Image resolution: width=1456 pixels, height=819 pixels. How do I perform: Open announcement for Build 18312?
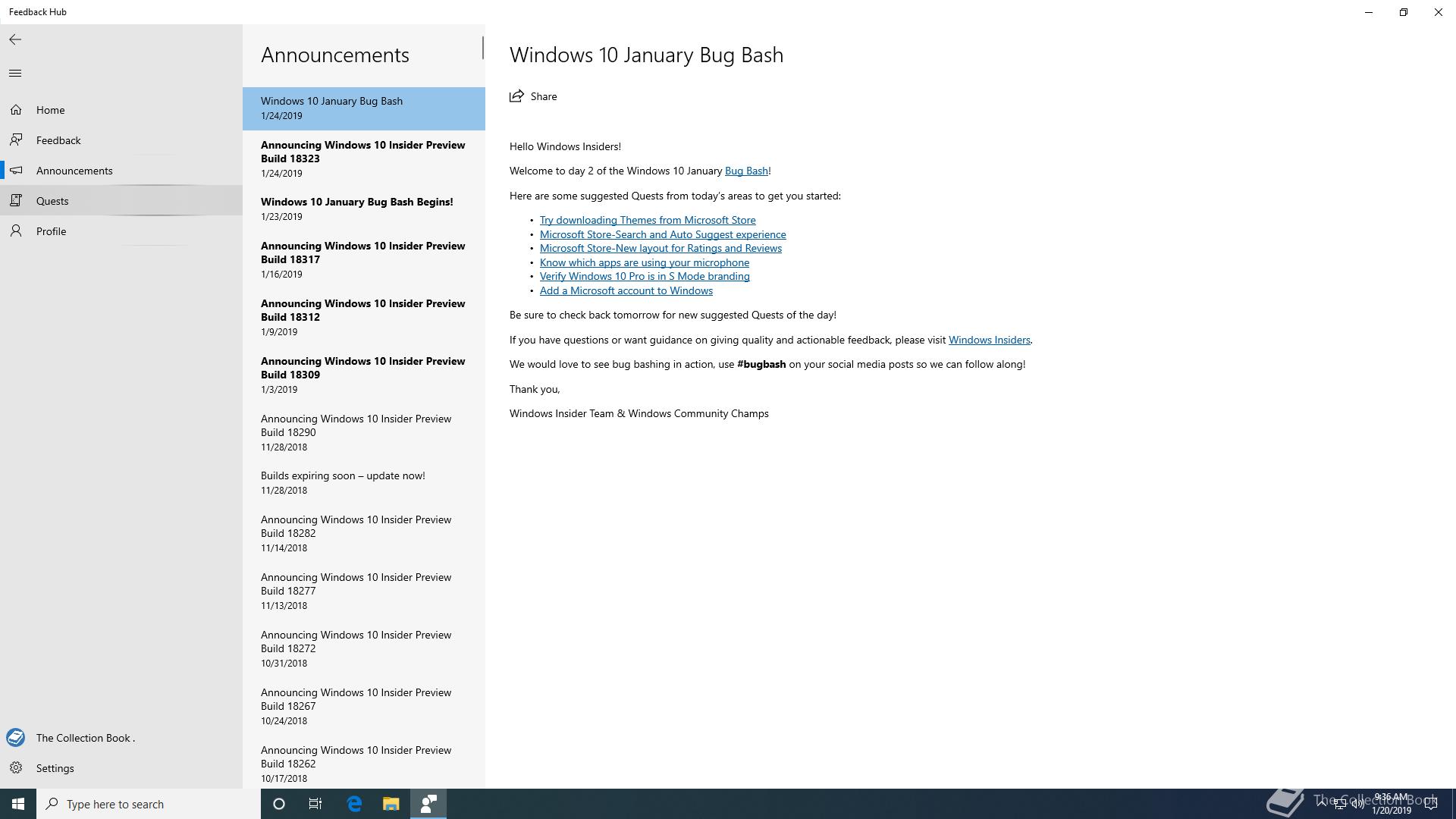(364, 318)
